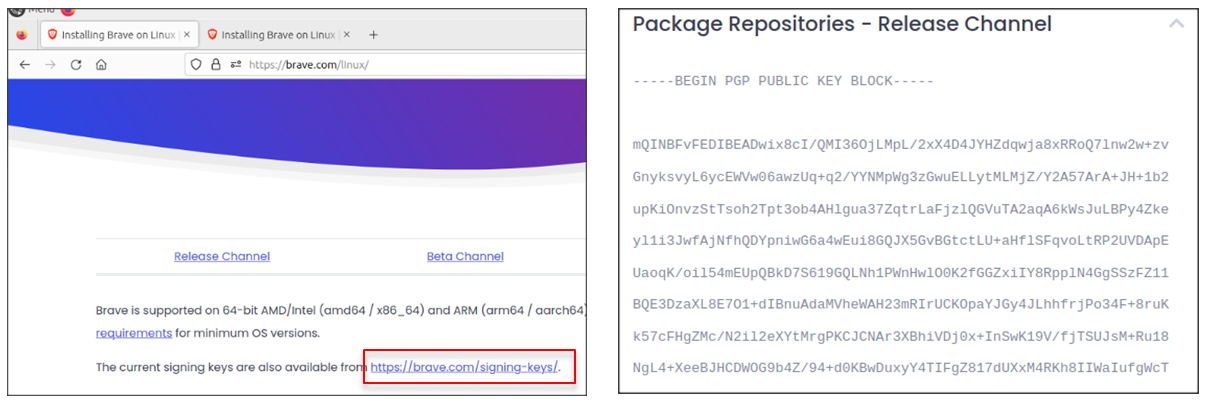Follow the brave.com/signing-keys link
1211x405 pixels.
pyautogui.click(x=464, y=367)
